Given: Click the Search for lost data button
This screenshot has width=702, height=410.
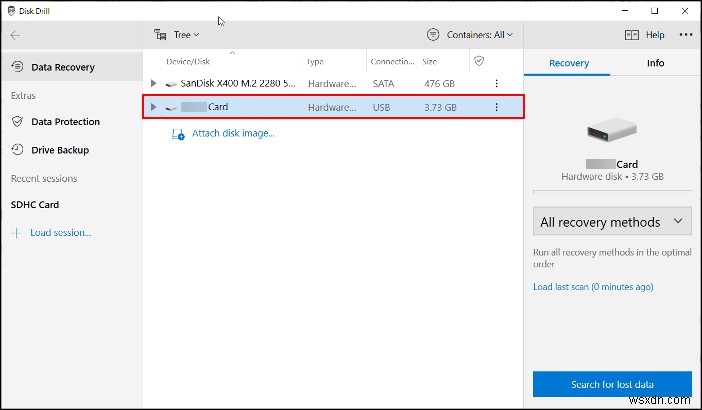Looking at the screenshot, I should pyautogui.click(x=612, y=384).
